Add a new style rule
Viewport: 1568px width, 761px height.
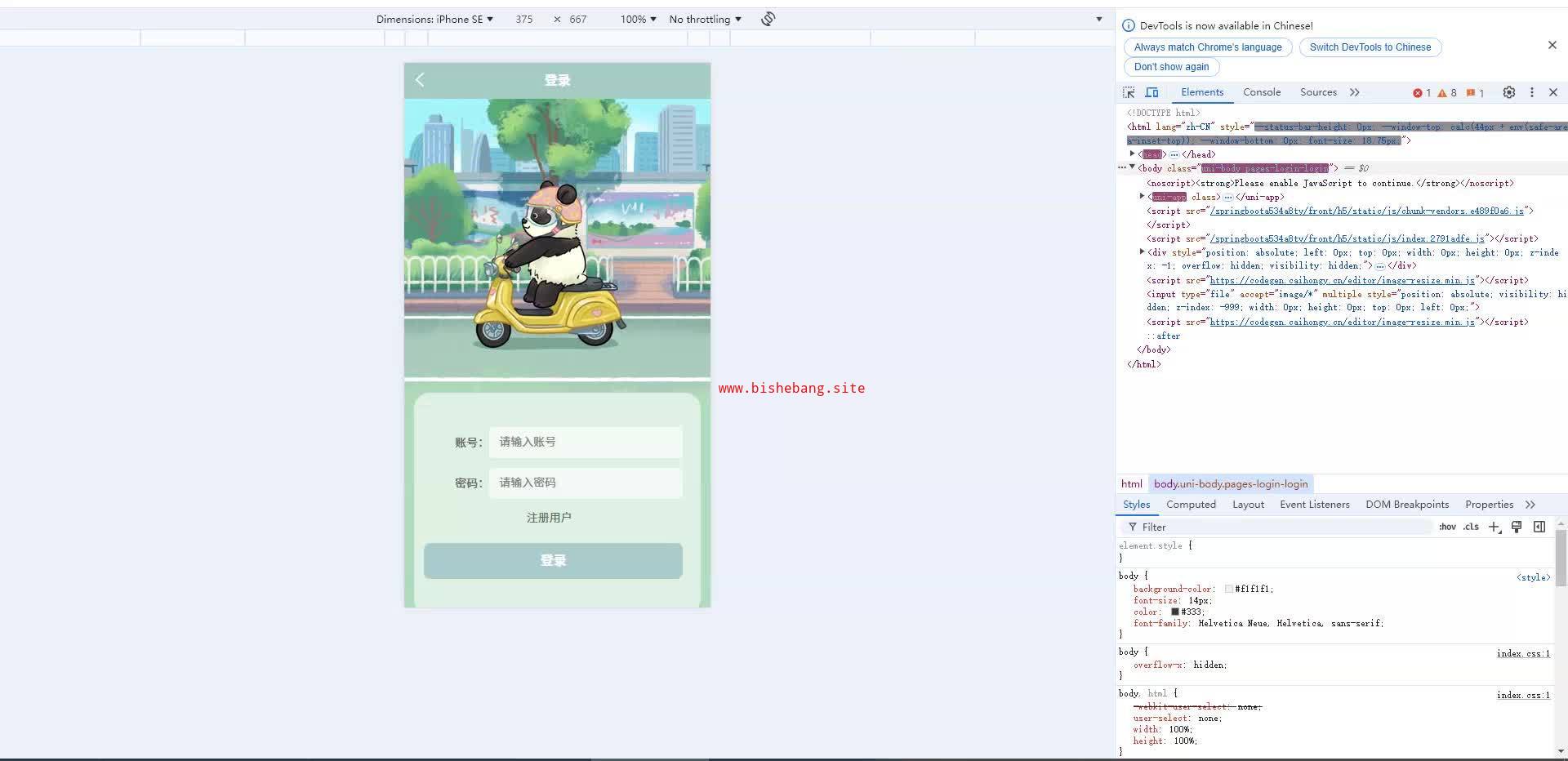(1494, 527)
